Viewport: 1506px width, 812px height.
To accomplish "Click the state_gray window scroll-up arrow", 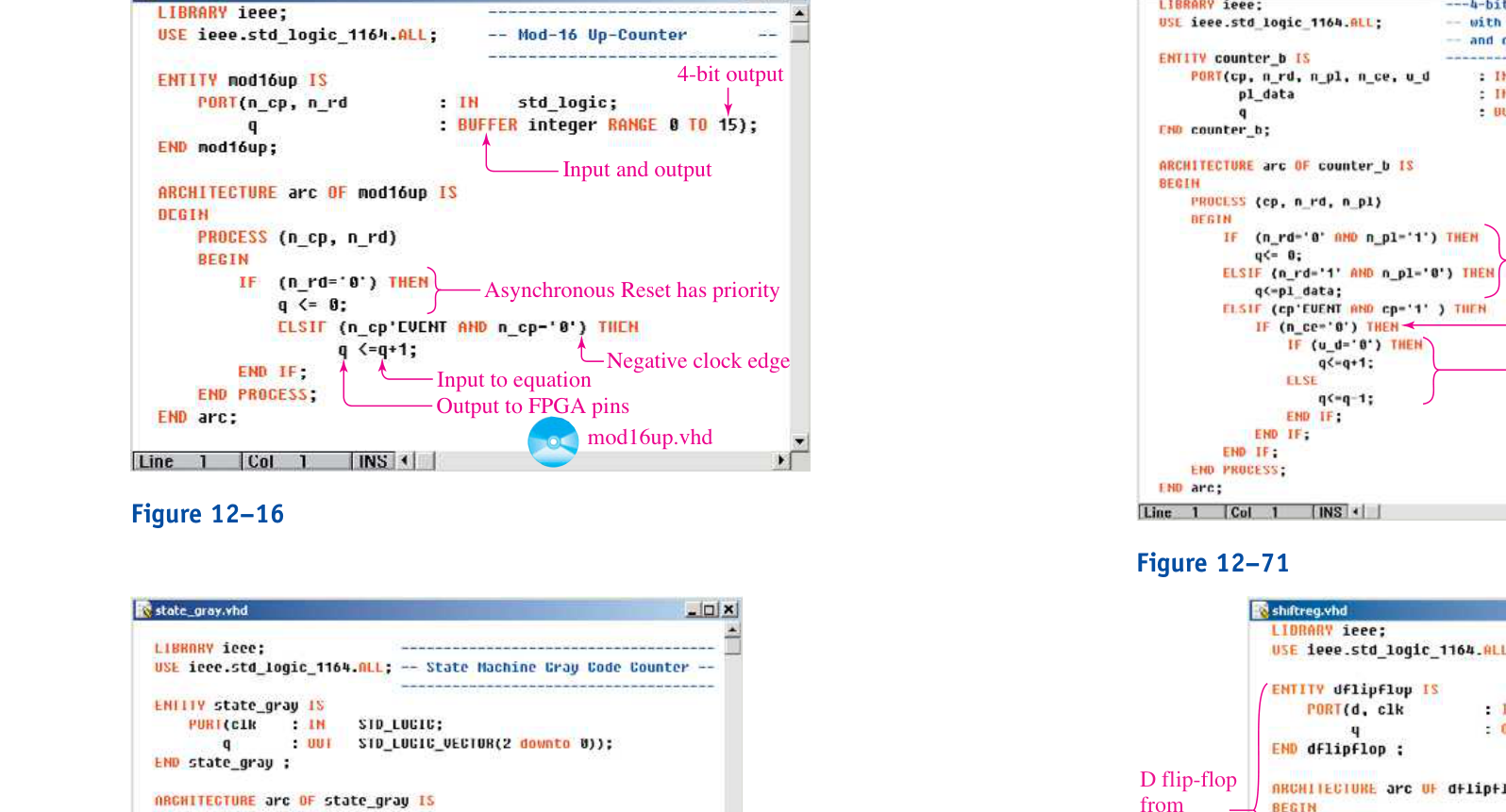I will pyautogui.click(x=732, y=628).
